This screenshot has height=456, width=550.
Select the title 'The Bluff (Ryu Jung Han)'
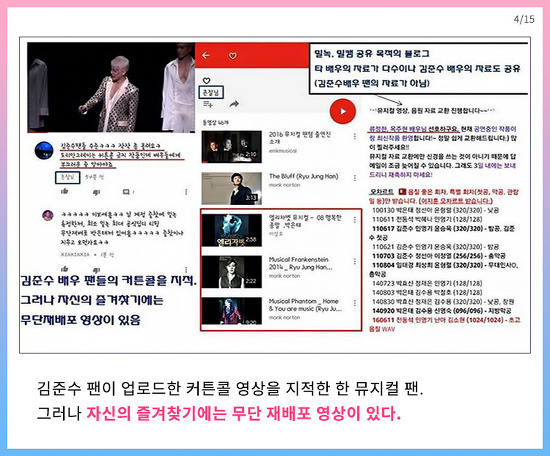coord(303,176)
